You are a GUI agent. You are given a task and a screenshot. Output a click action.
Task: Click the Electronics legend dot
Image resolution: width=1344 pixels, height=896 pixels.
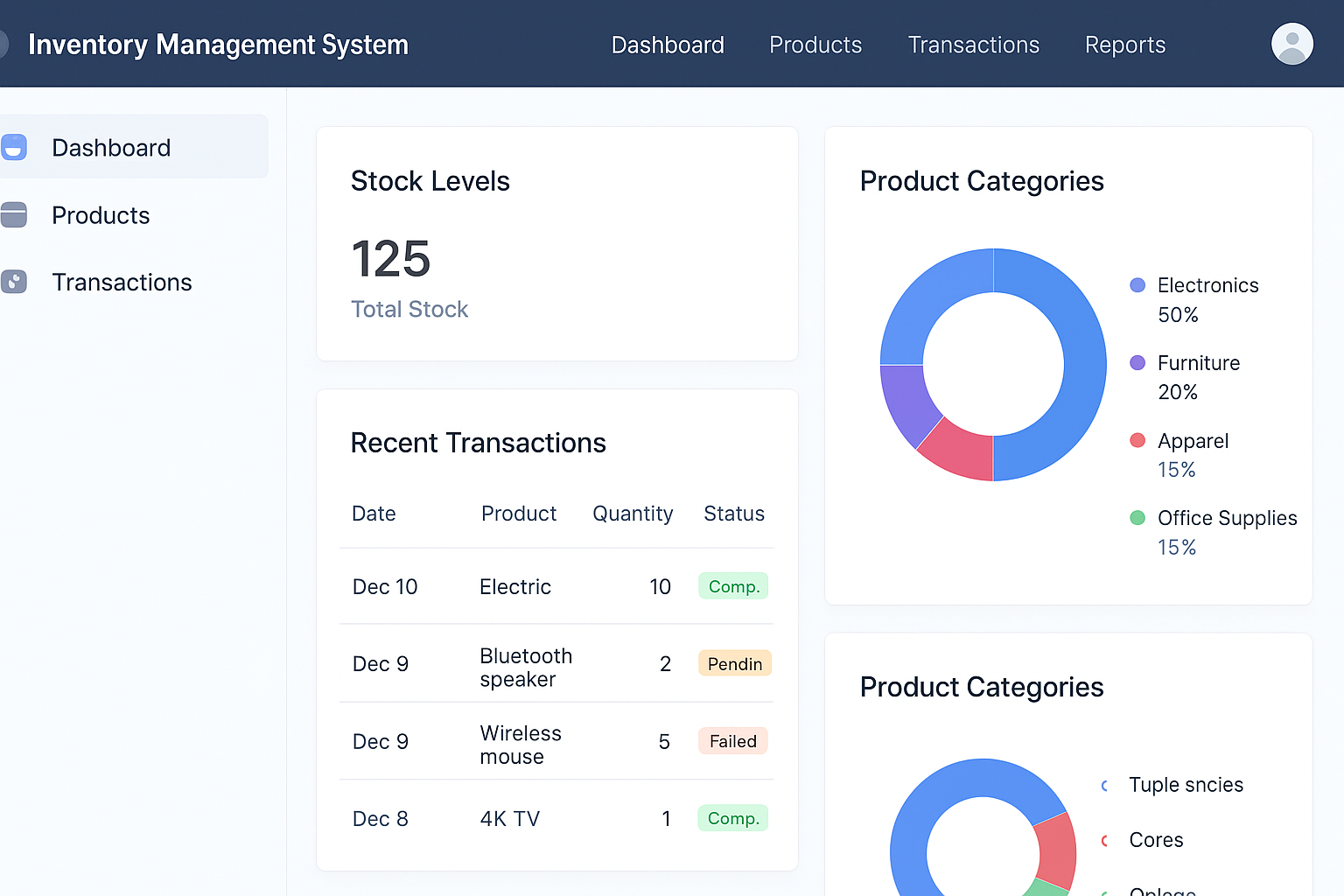(x=1137, y=285)
